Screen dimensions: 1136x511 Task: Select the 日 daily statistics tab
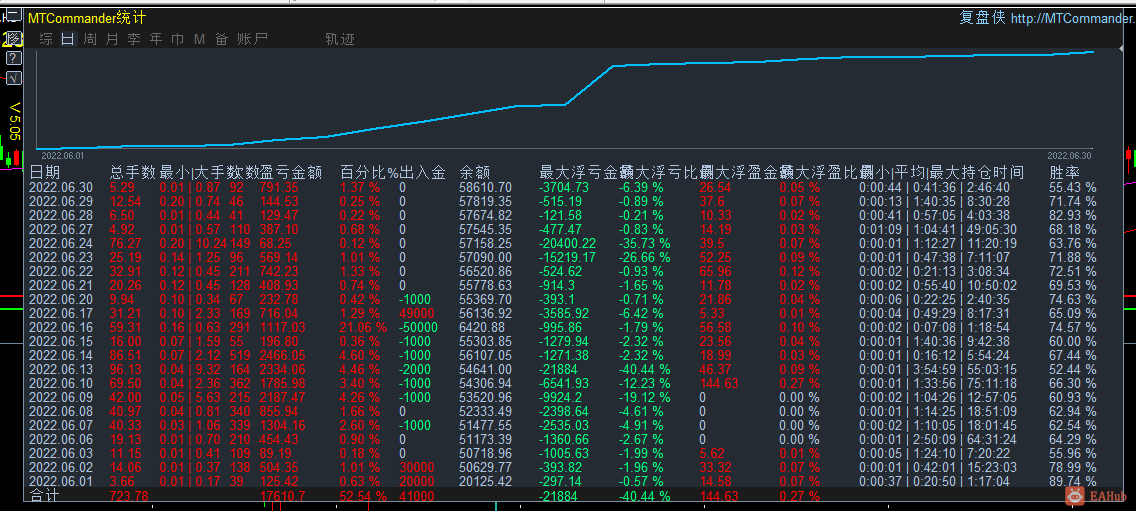[x=67, y=39]
